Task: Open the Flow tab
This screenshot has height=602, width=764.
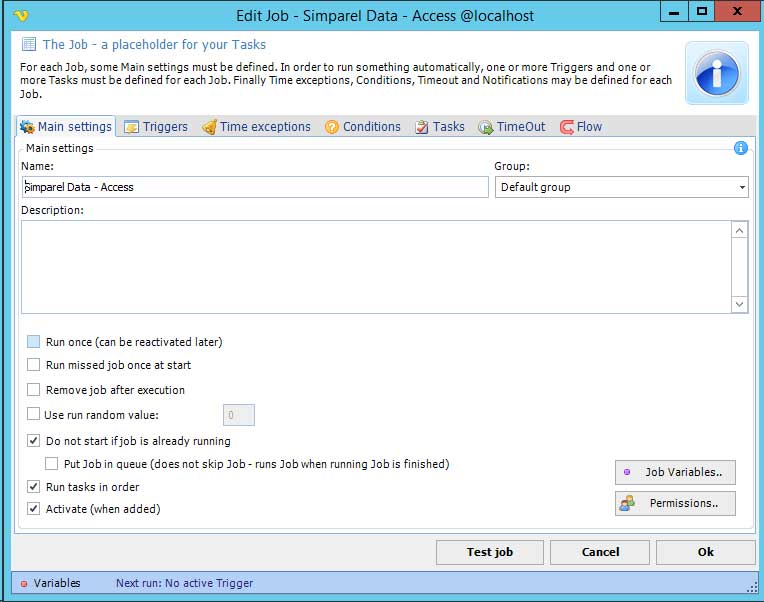Action: pyautogui.click(x=581, y=127)
